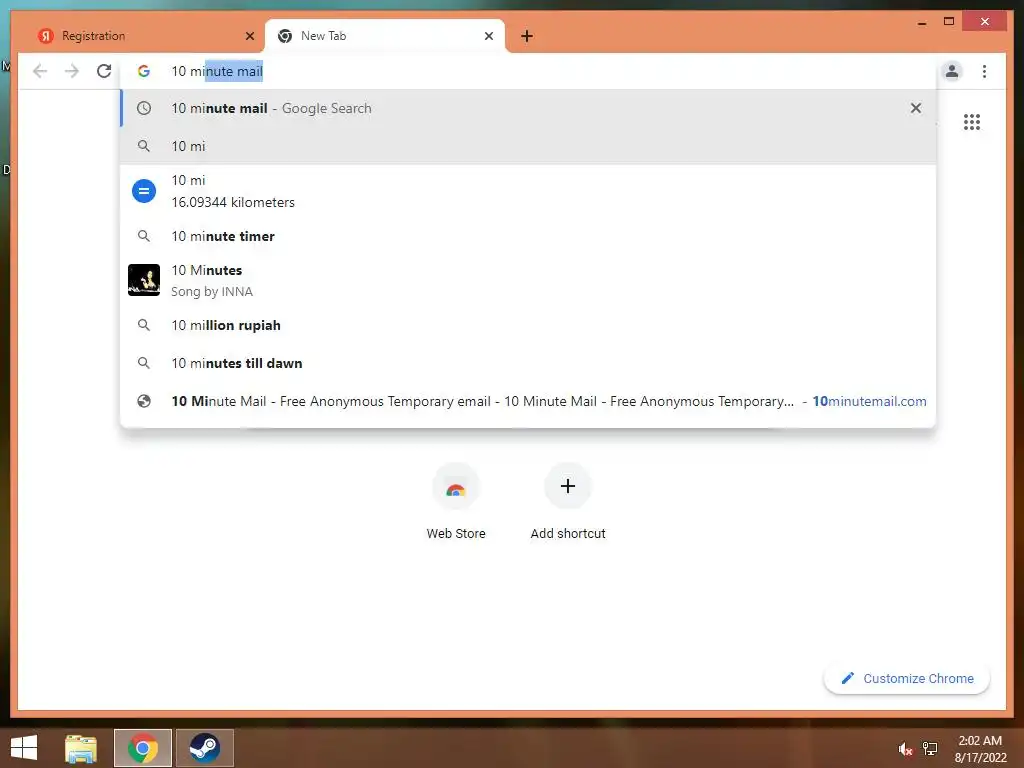Screen dimensions: 1024x768
Task: Click the magnifier icon beside '10 minutes till dawn'
Action: [x=144, y=363]
